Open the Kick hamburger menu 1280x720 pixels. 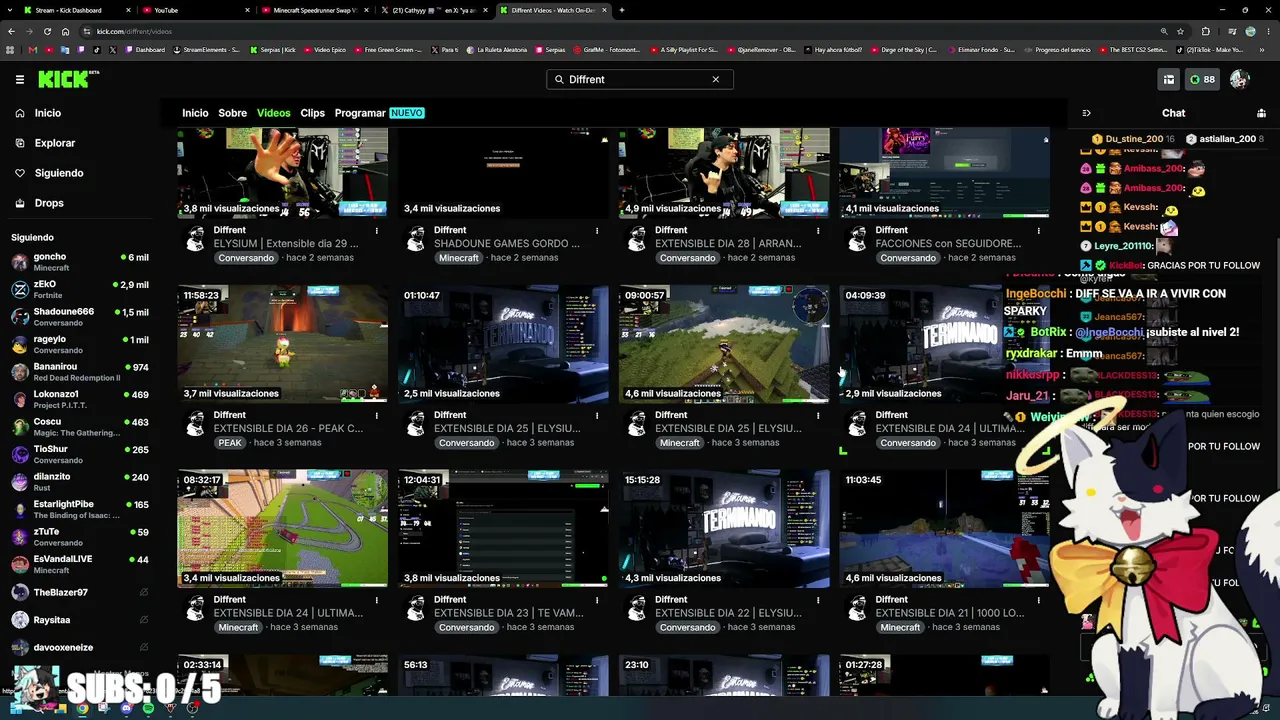pos(20,79)
